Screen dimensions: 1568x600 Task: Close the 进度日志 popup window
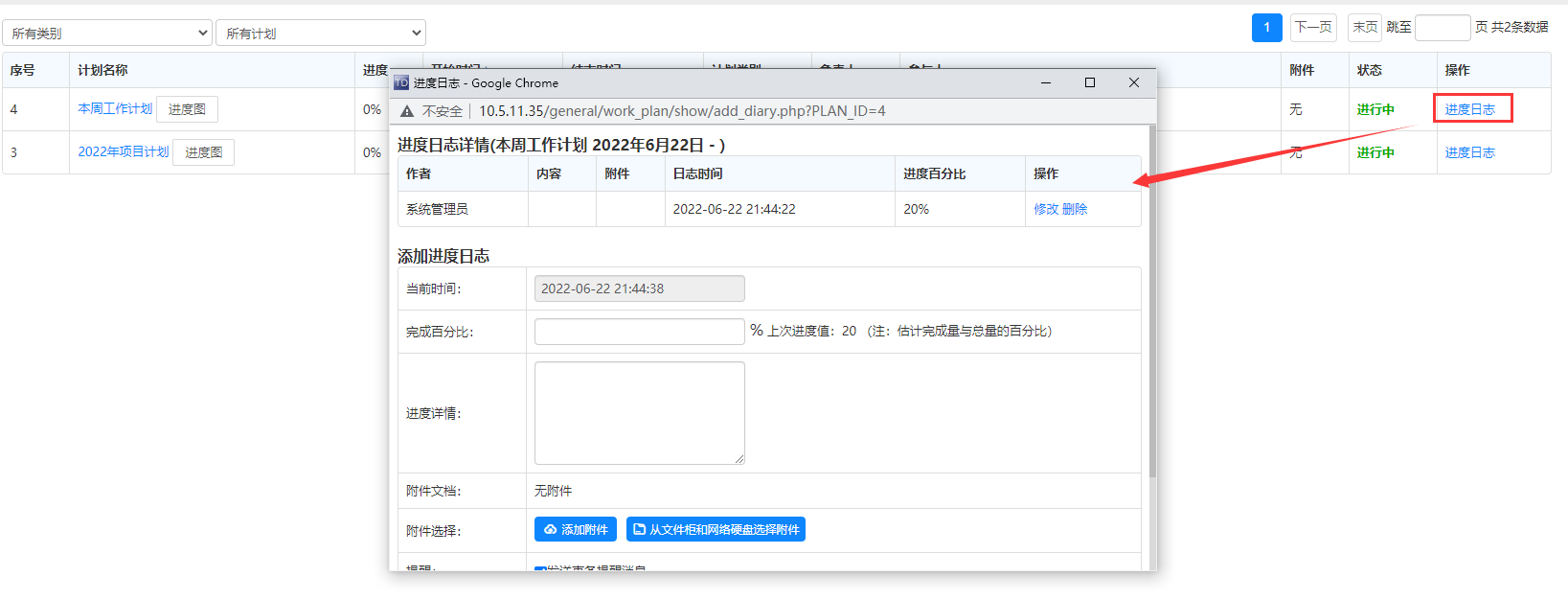click(1133, 83)
